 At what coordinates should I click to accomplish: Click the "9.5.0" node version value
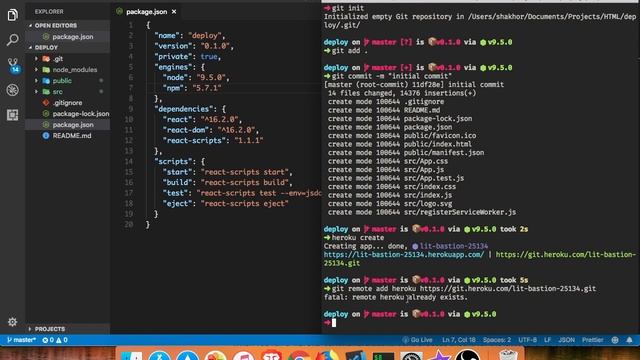click(211, 78)
